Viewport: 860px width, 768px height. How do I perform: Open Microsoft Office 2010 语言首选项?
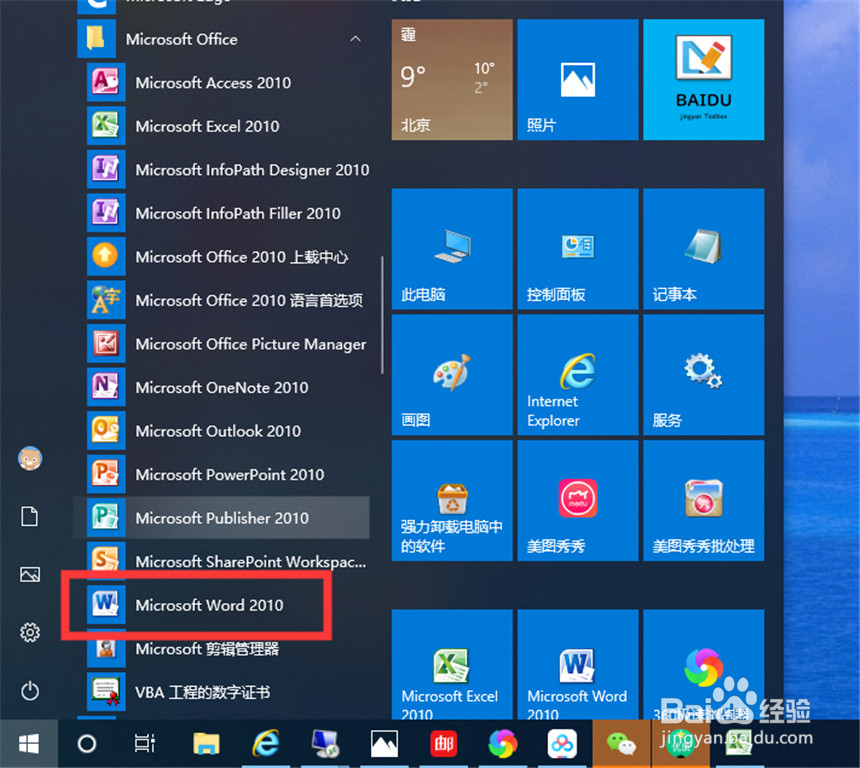(222, 300)
